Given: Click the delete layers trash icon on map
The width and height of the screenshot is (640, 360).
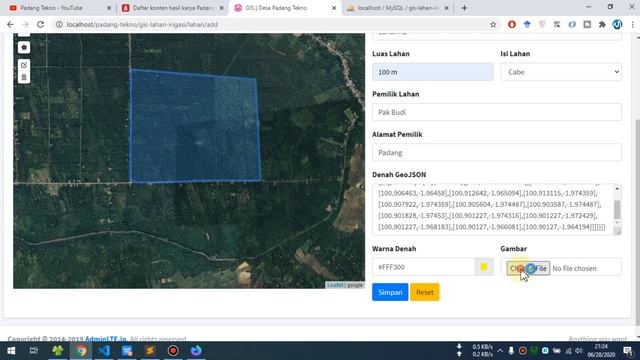Looking at the screenshot, I should 24,77.
